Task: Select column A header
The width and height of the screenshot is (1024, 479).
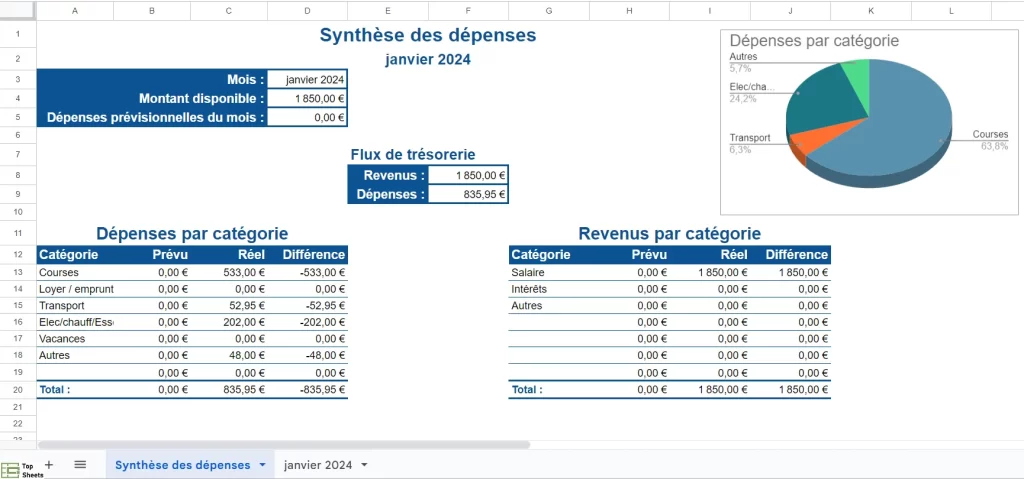Action: 74,10
